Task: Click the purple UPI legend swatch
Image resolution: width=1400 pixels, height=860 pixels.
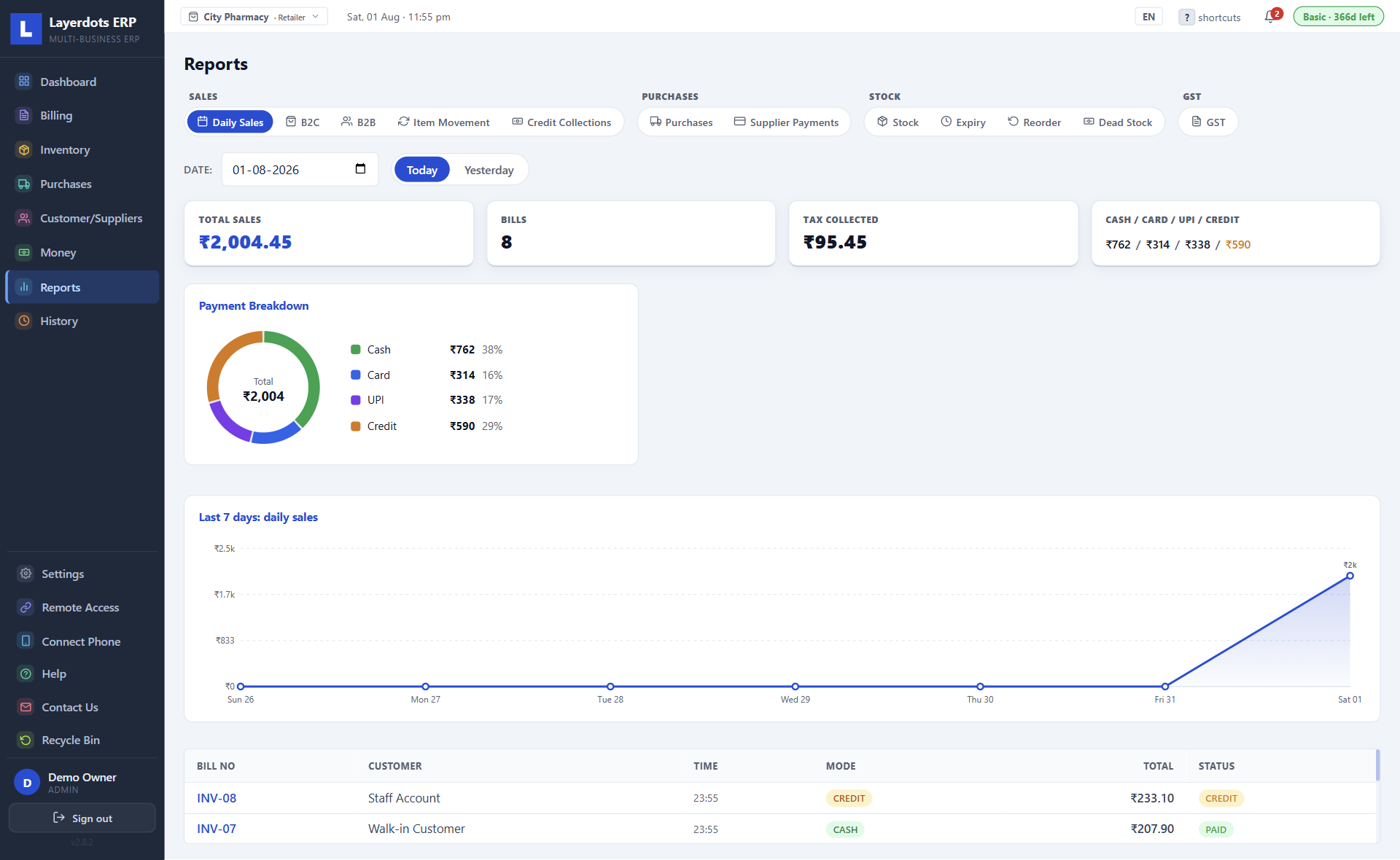Action: 356,400
